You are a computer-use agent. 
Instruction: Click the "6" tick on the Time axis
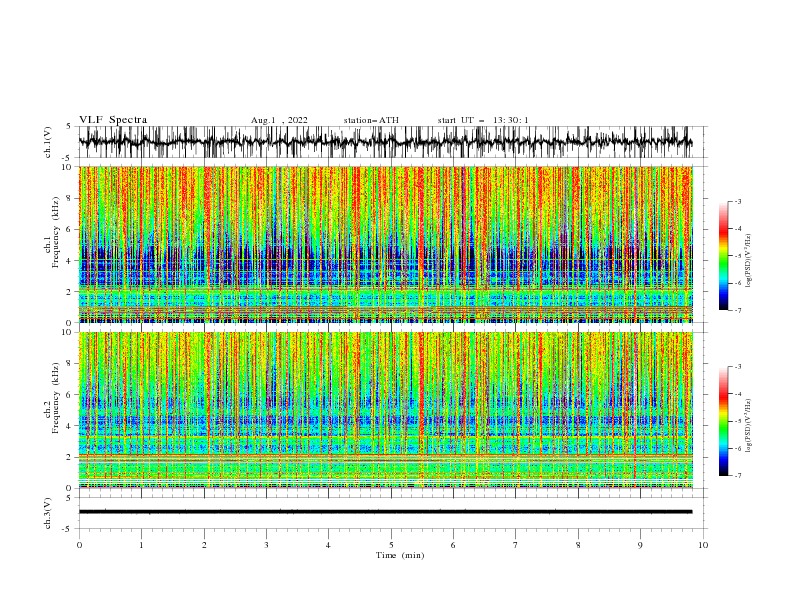(x=453, y=545)
